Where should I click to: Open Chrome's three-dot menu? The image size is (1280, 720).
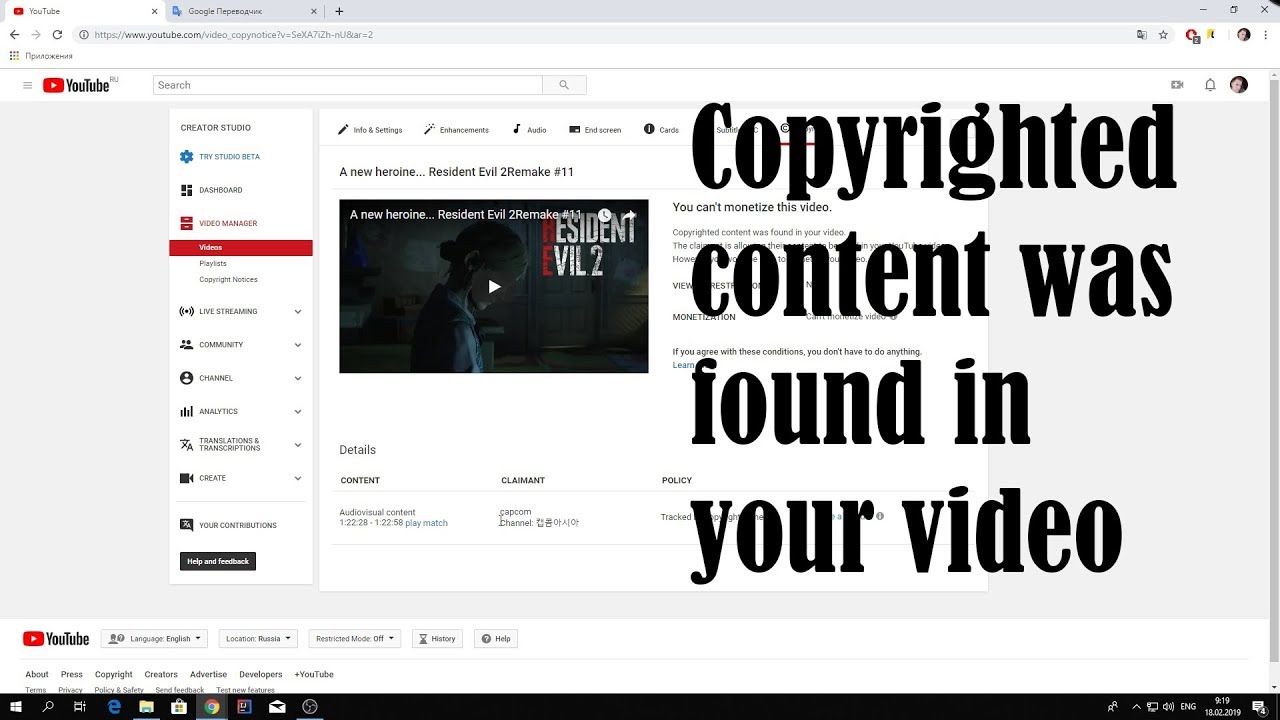click(1265, 35)
